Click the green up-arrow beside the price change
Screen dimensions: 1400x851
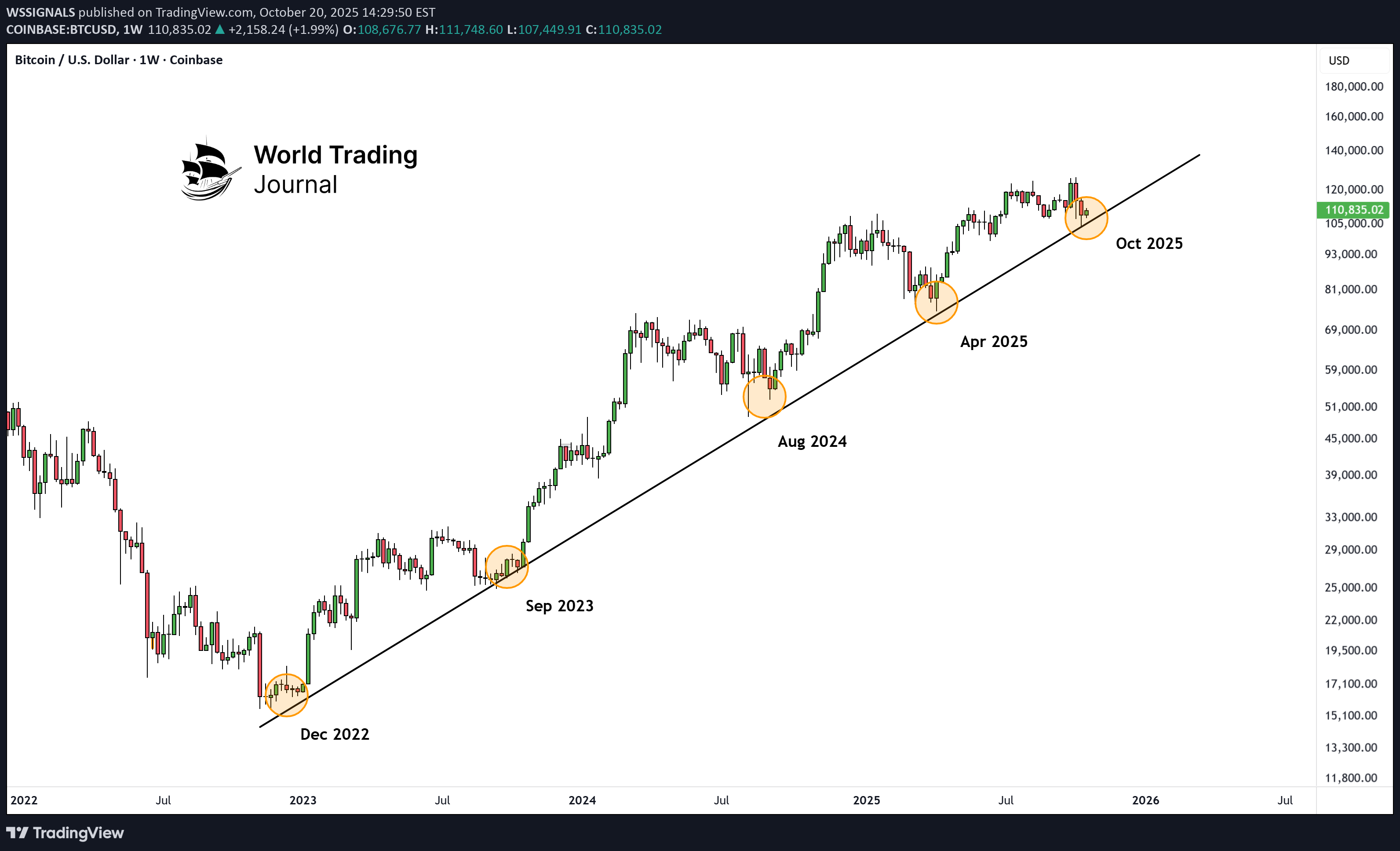(x=220, y=29)
